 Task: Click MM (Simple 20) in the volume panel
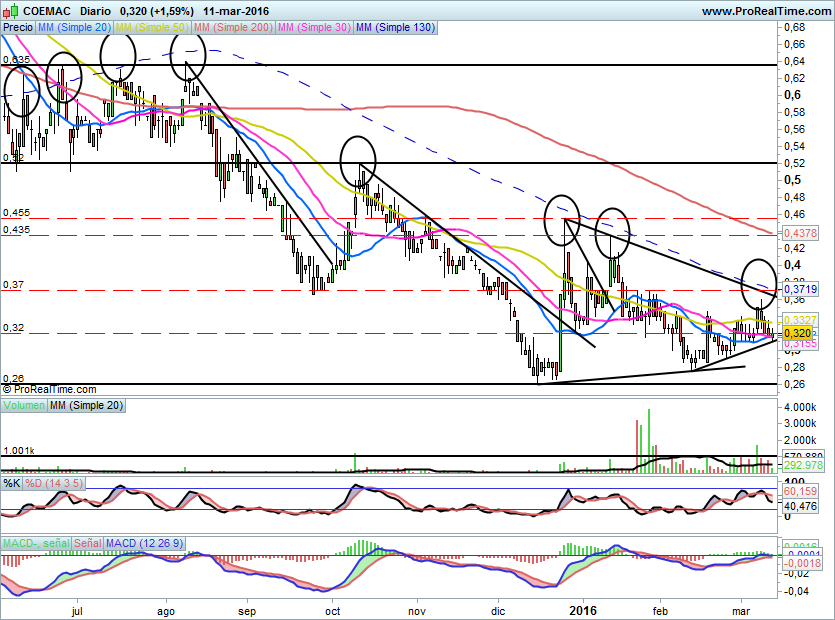pyautogui.click(x=89, y=405)
